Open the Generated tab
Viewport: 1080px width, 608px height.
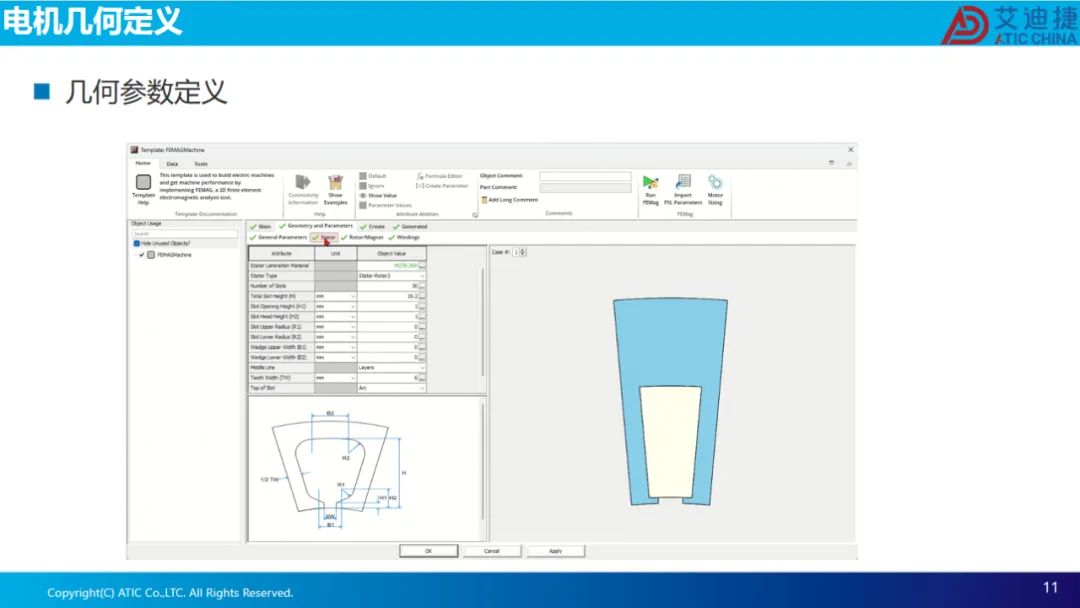coord(411,227)
